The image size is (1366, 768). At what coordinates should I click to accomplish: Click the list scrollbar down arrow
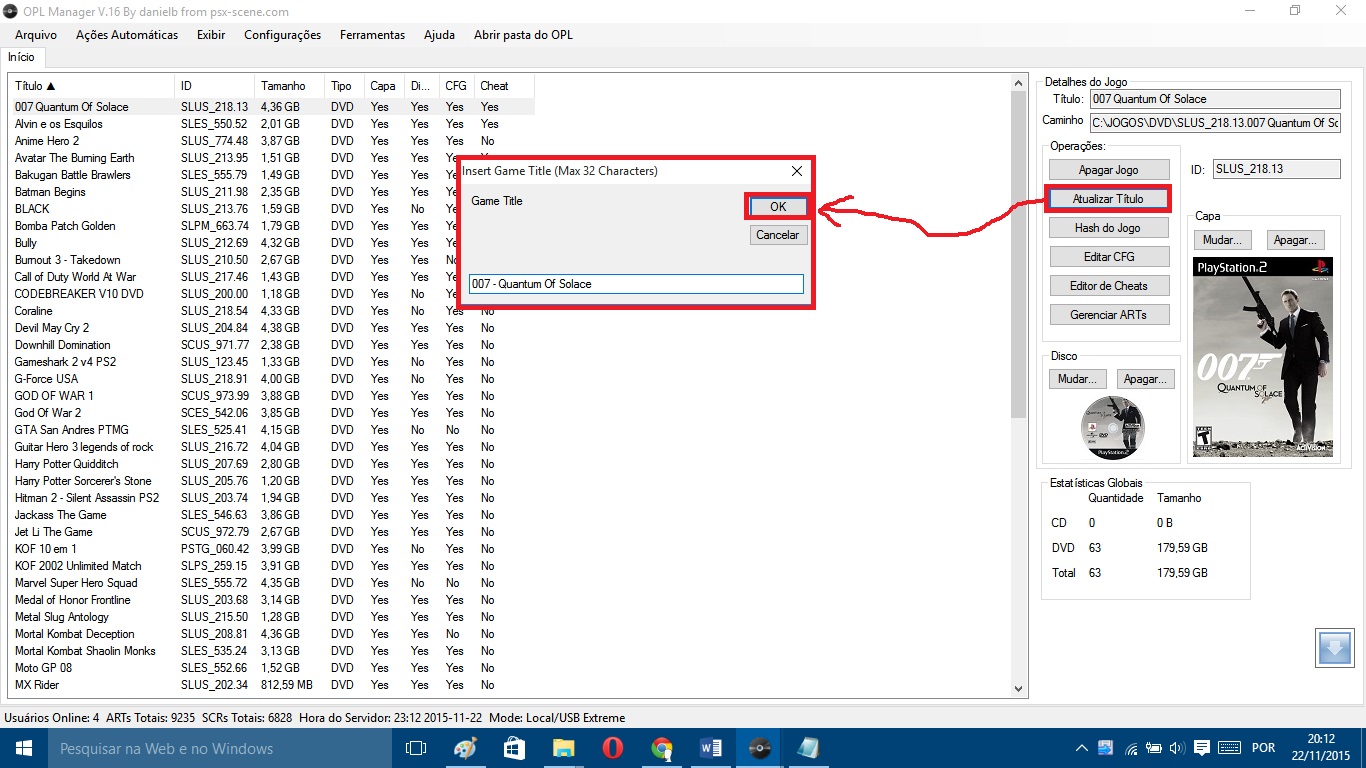pos(1019,688)
